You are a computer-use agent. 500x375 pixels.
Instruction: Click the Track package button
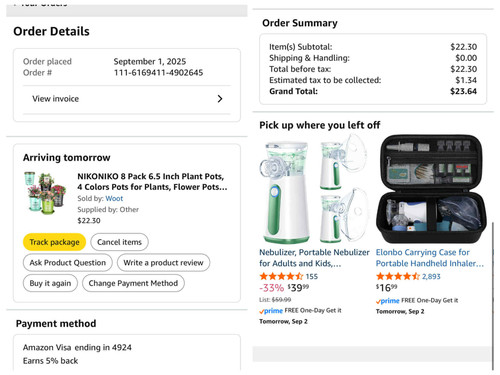coord(54,242)
